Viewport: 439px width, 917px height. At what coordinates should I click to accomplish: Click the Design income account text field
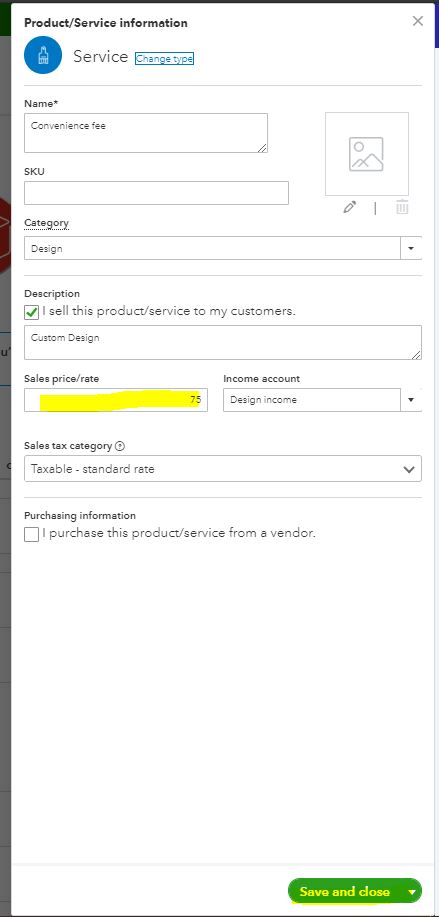(312, 400)
